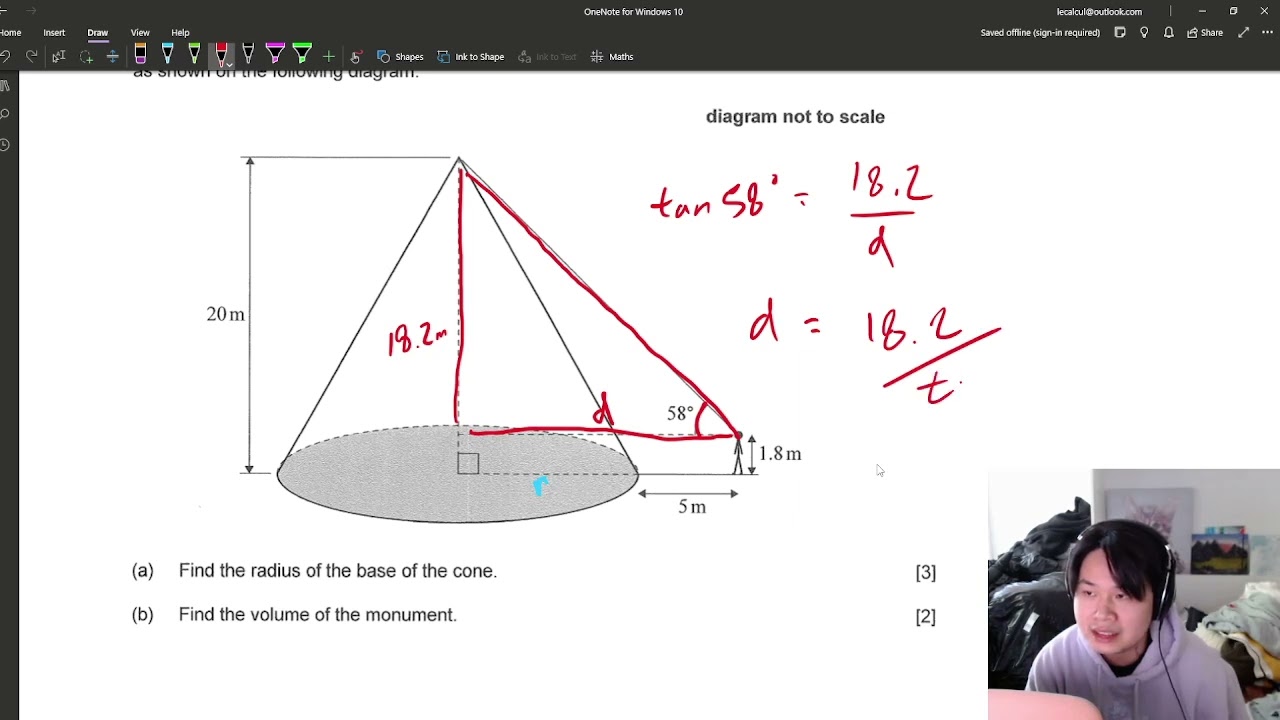Open recent notes clock icon
1280x720 pixels.
tap(5, 145)
